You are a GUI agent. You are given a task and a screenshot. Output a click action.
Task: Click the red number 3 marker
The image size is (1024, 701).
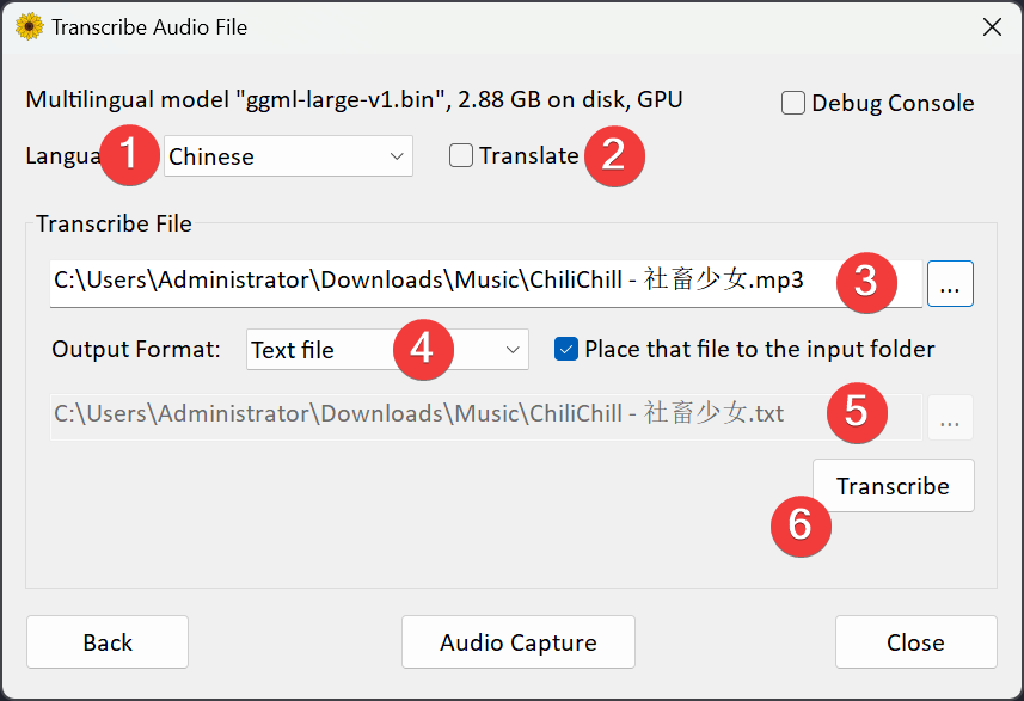[864, 281]
